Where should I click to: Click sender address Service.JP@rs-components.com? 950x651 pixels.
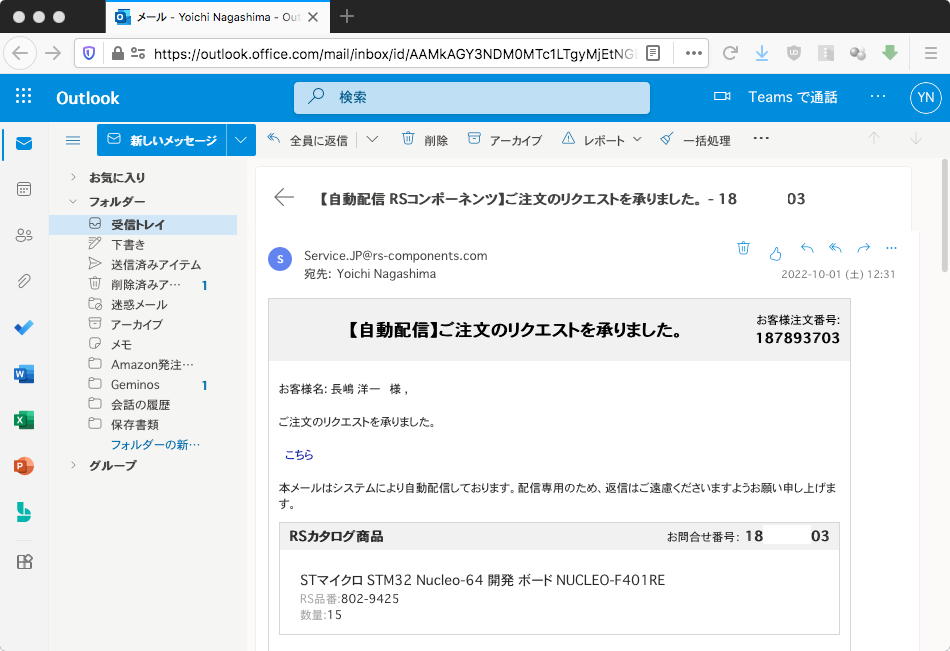396,255
